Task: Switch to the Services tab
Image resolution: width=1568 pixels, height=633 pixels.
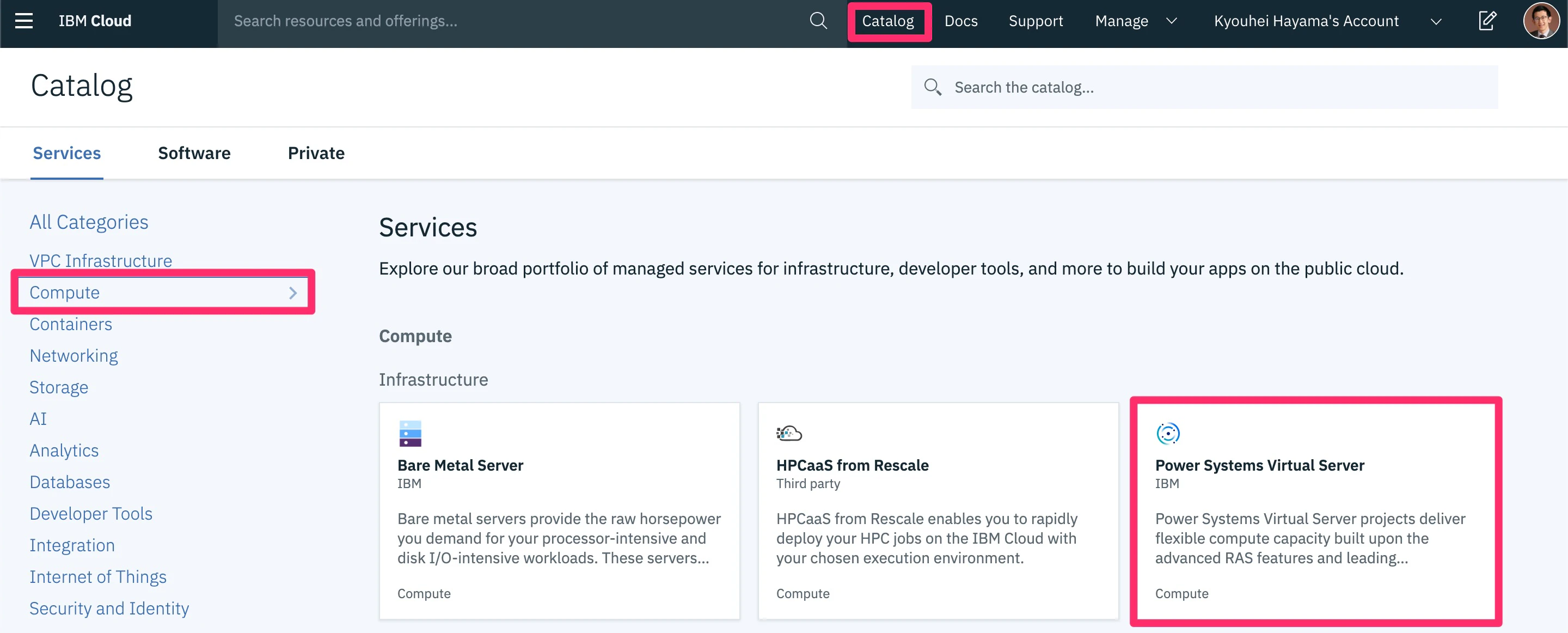Action: pos(67,153)
